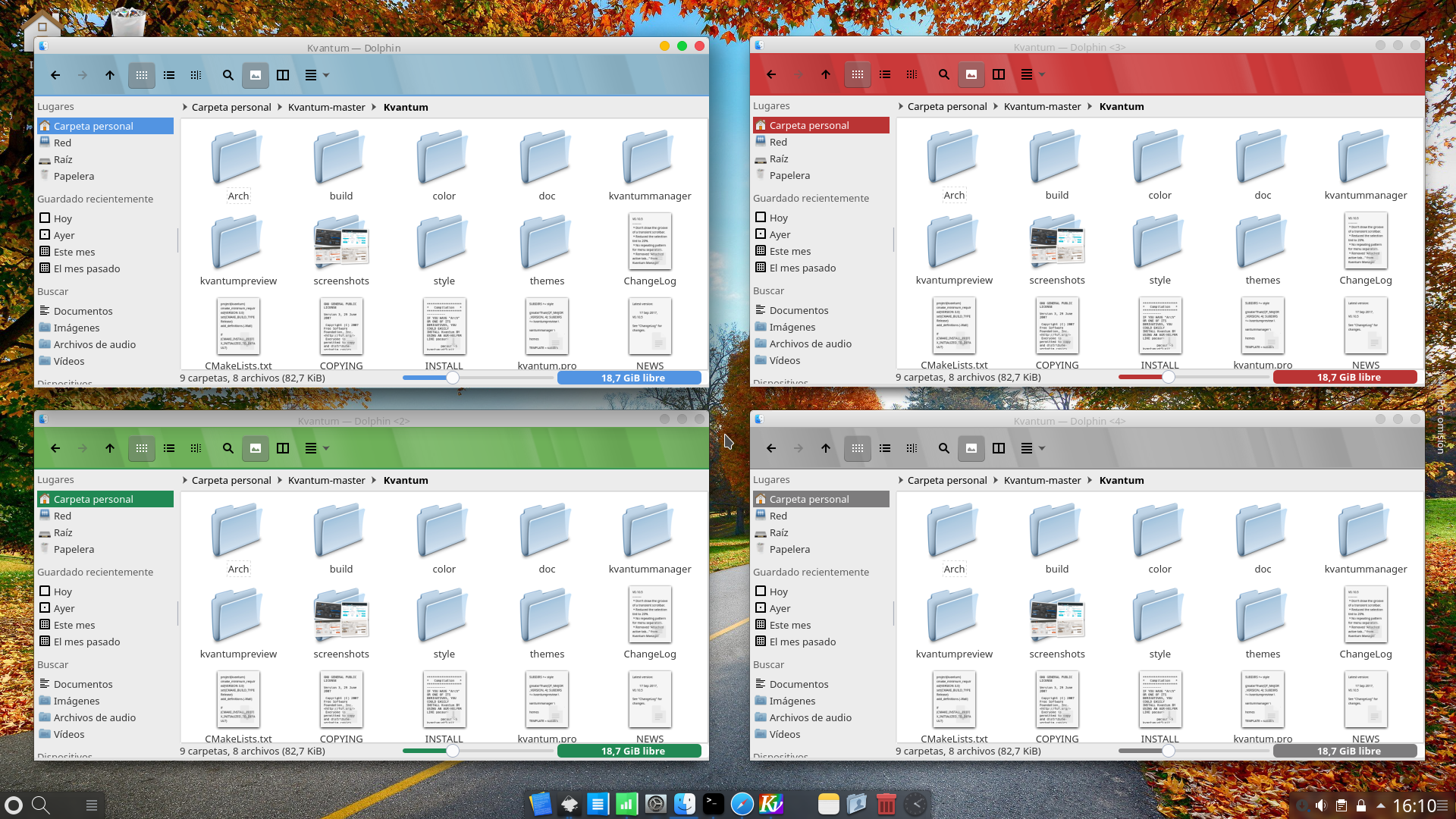Open search in blue Dolphin window
1456x819 pixels.
[x=228, y=75]
